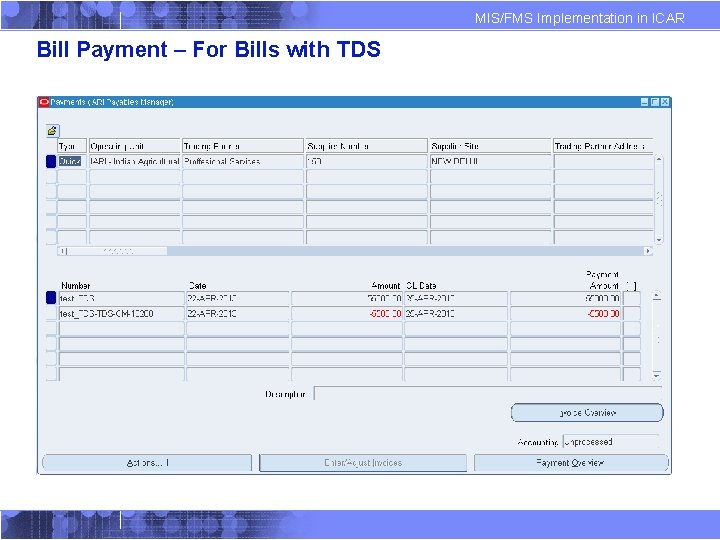
Task: Click up arrow of payments vertical scrollbar
Action: [x=659, y=159]
